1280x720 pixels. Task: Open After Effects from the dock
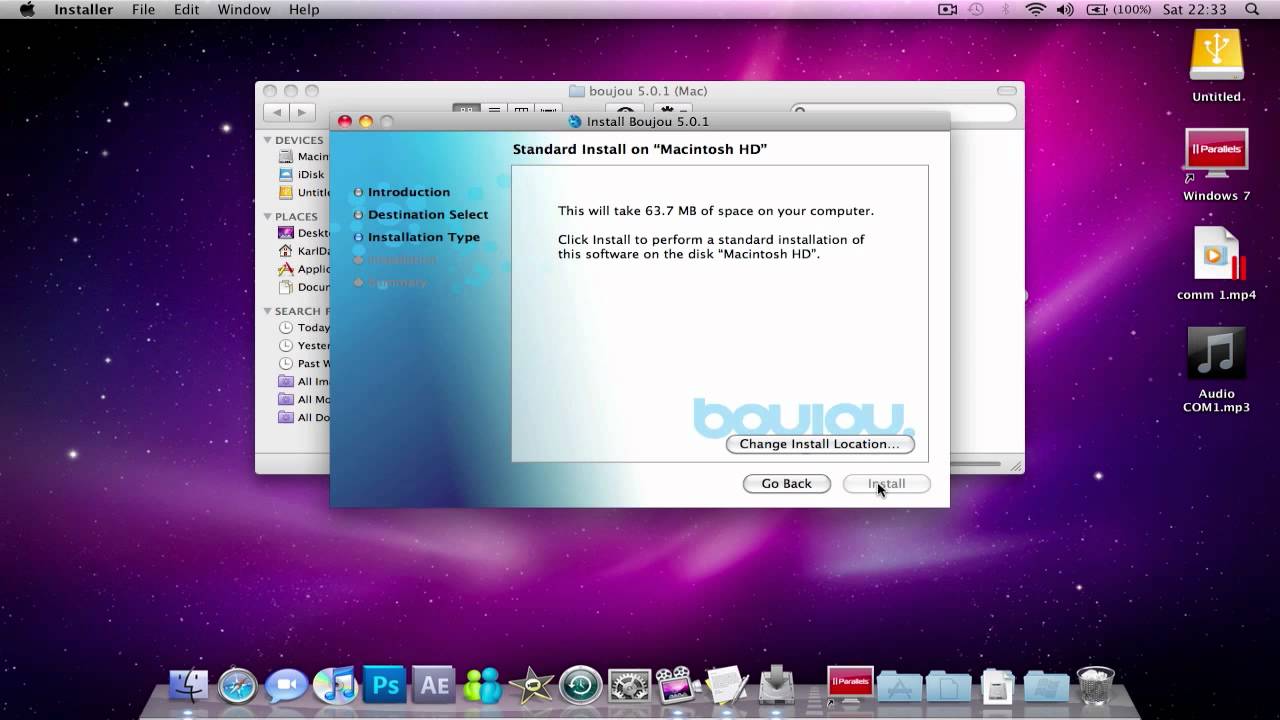[x=433, y=685]
